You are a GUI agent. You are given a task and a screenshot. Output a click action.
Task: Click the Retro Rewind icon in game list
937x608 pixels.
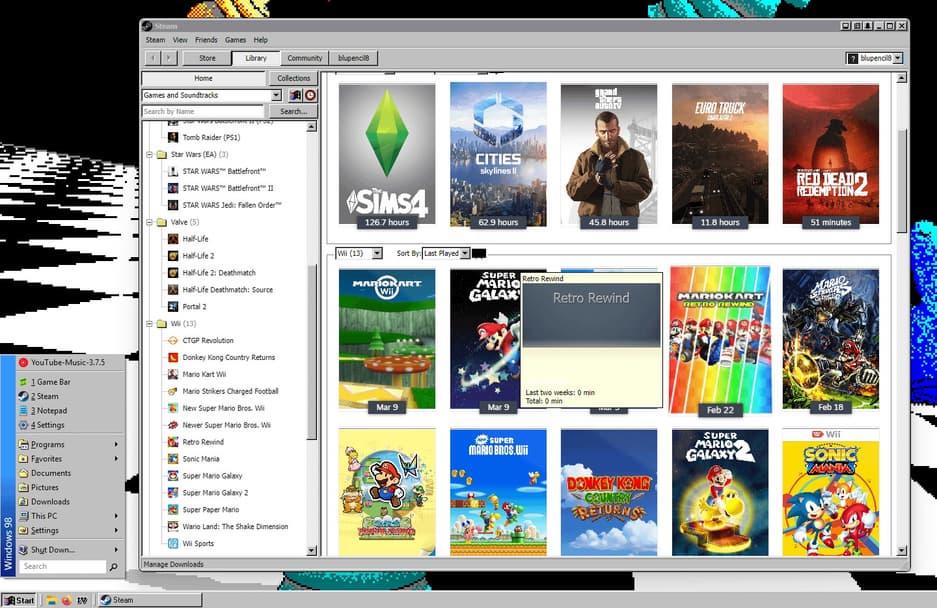click(173, 442)
